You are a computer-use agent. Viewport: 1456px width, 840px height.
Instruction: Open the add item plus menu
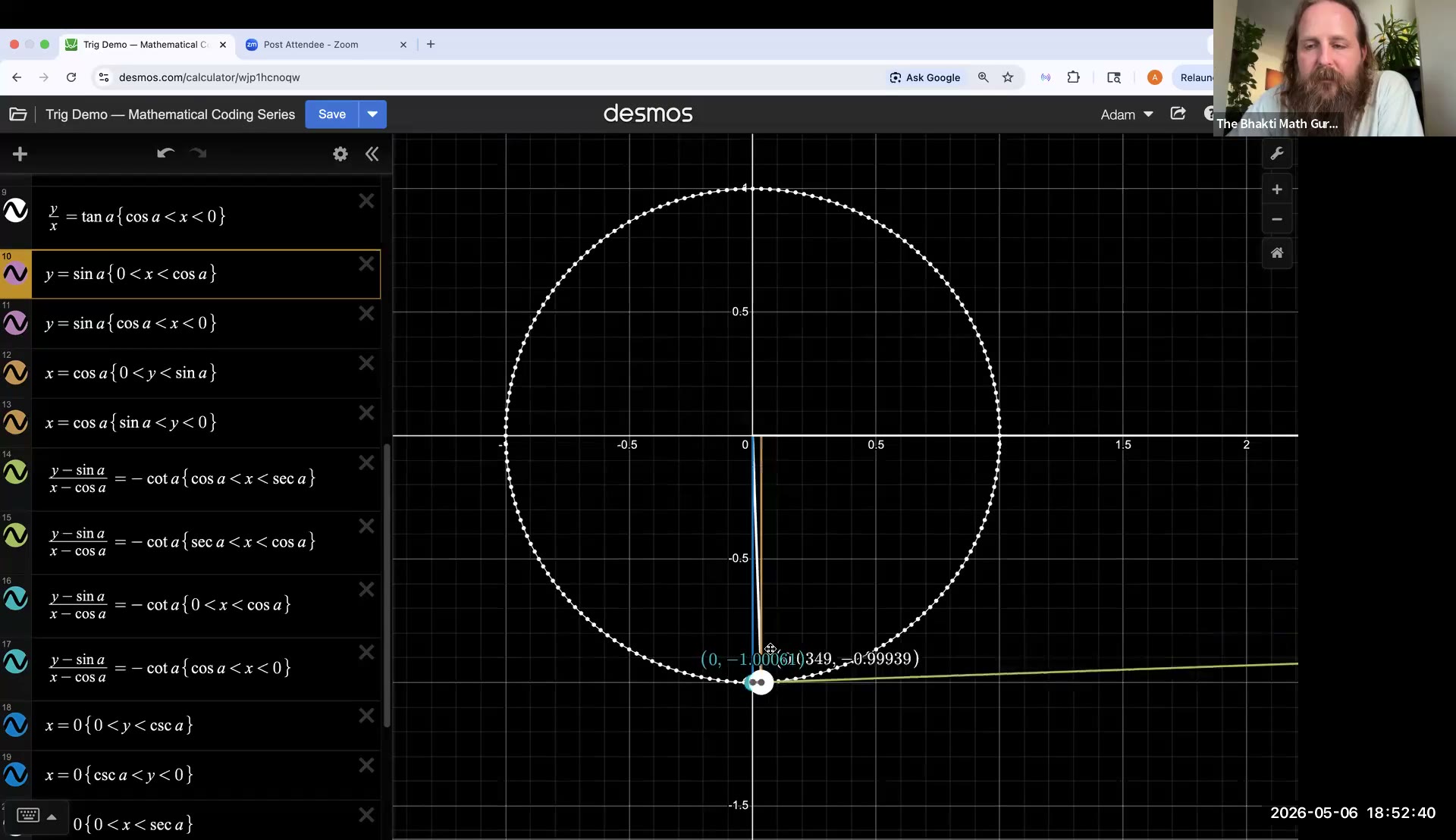pyautogui.click(x=20, y=154)
